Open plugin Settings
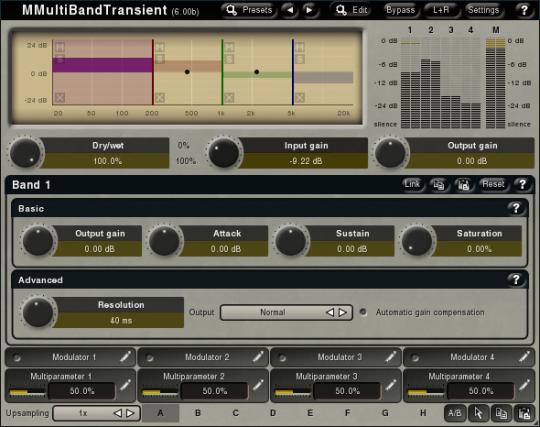The image size is (540, 427). click(483, 10)
